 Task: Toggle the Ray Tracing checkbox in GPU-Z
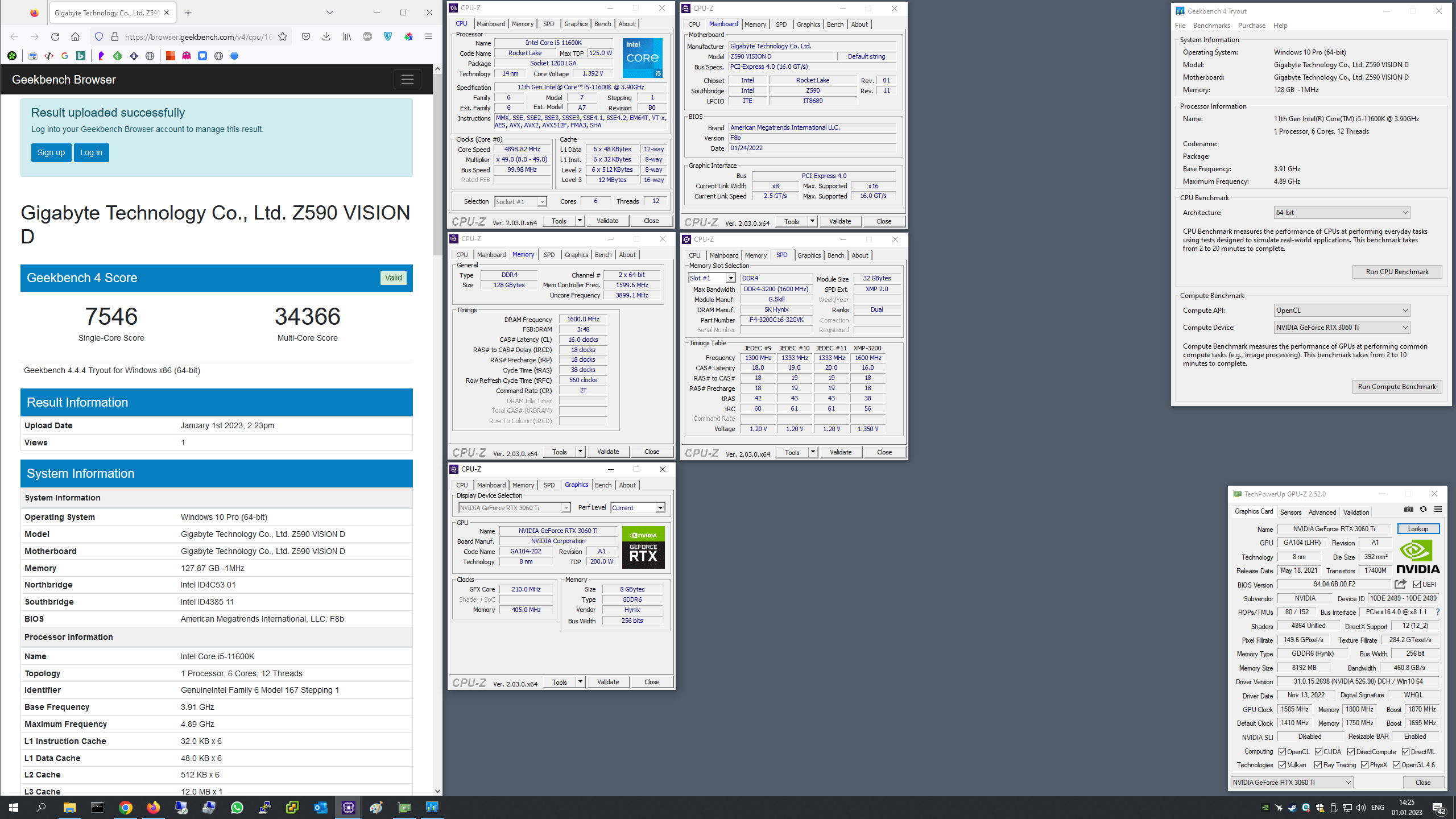tap(1318, 765)
